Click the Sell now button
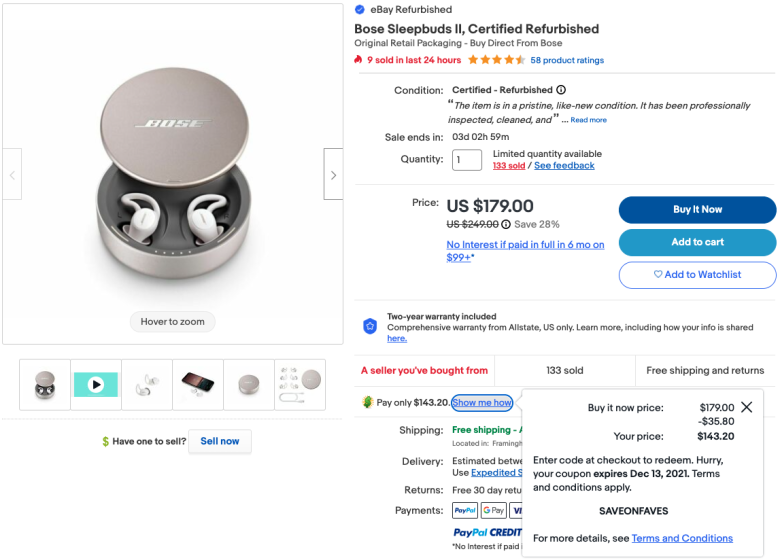The height and width of the screenshot is (560, 780). [219, 441]
